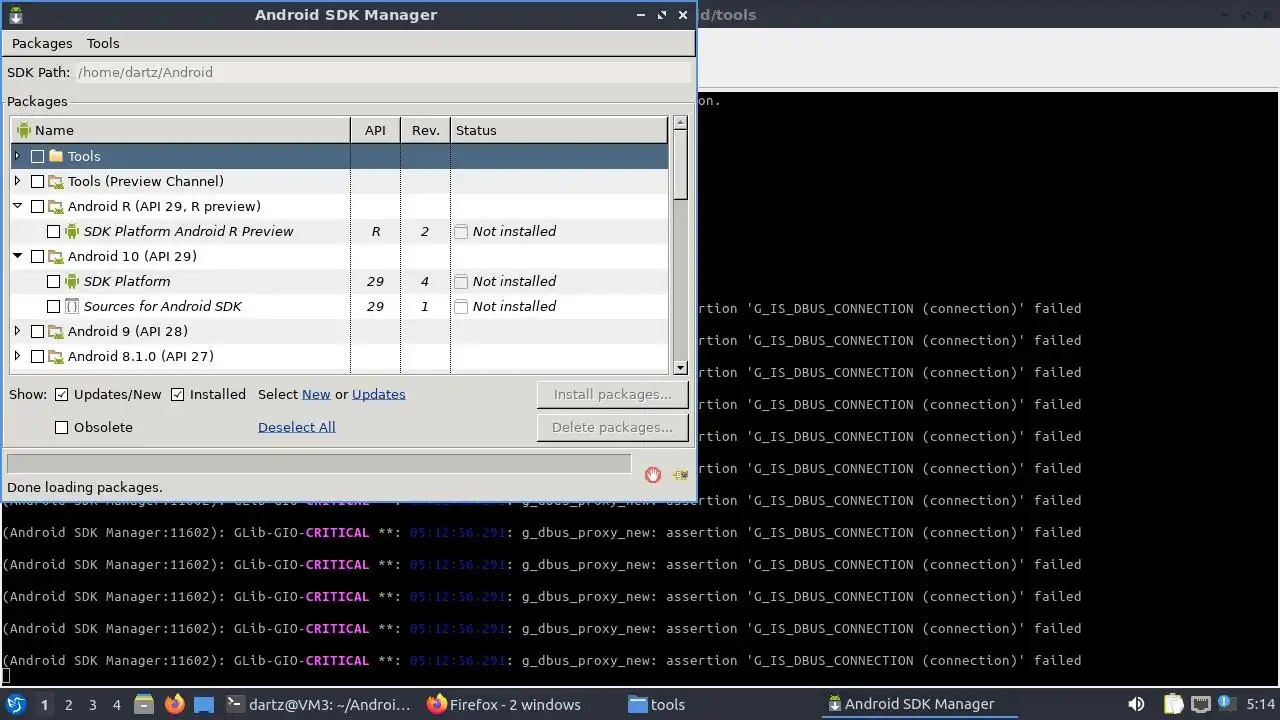Click the SDK Manager icon in the title bar
1280x720 pixels.
point(15,15)
